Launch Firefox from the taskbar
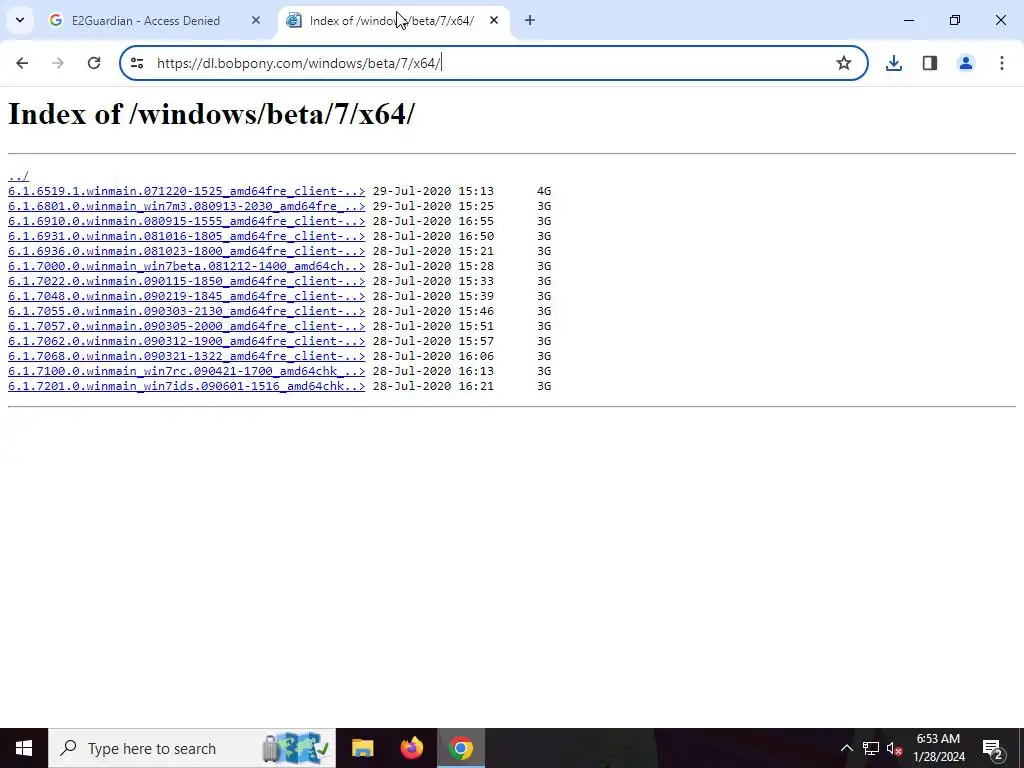Image resolution: width=1024 pixels, height=768 pixels. [411, 748]
